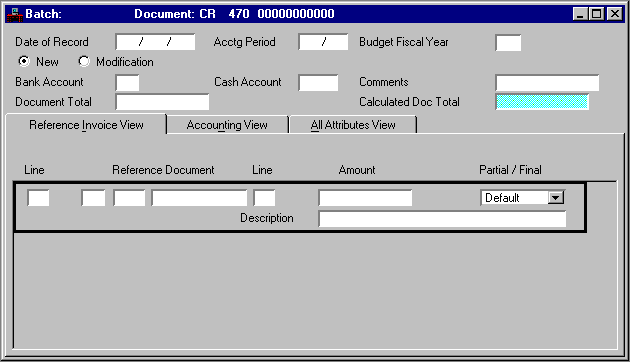This screenshot has width=630, height=362.
Task: Click the application icon in the title bar
Action: (x=15, y=14)
